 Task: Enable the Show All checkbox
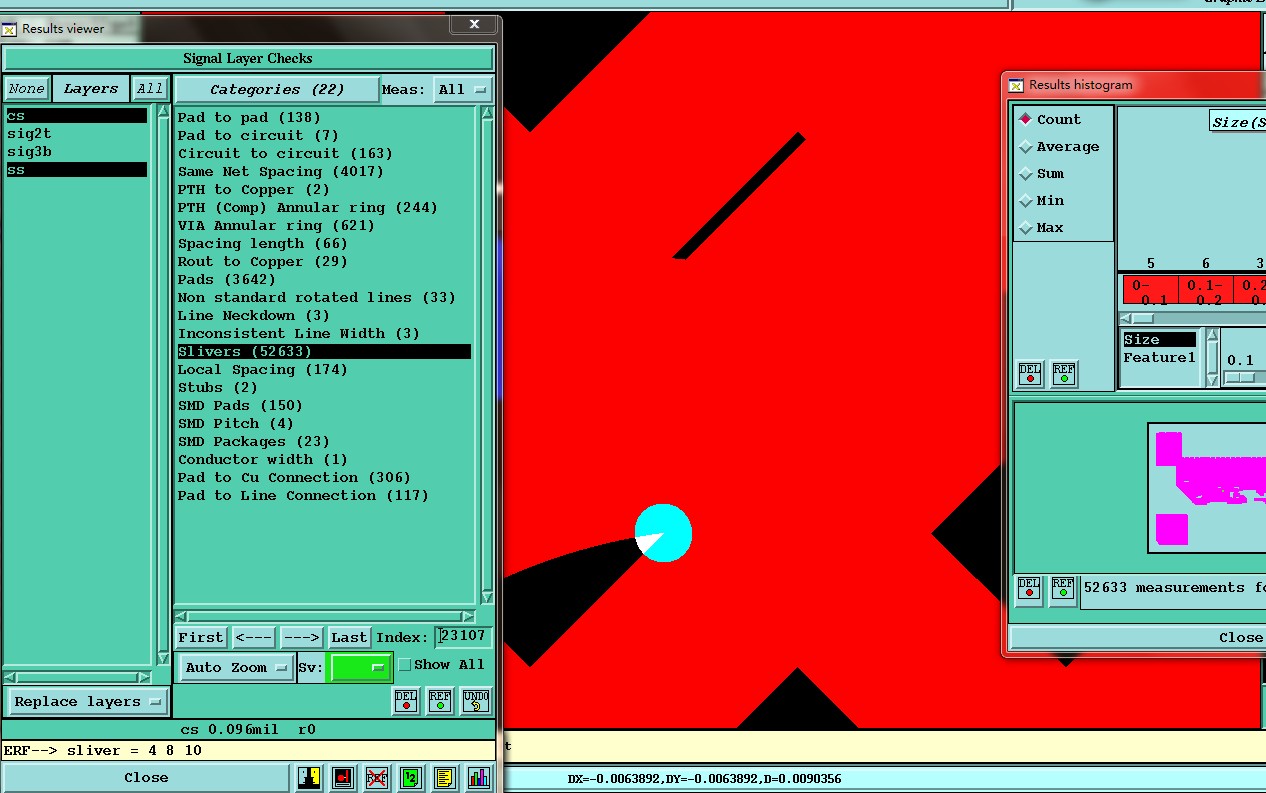pos(405,665)
